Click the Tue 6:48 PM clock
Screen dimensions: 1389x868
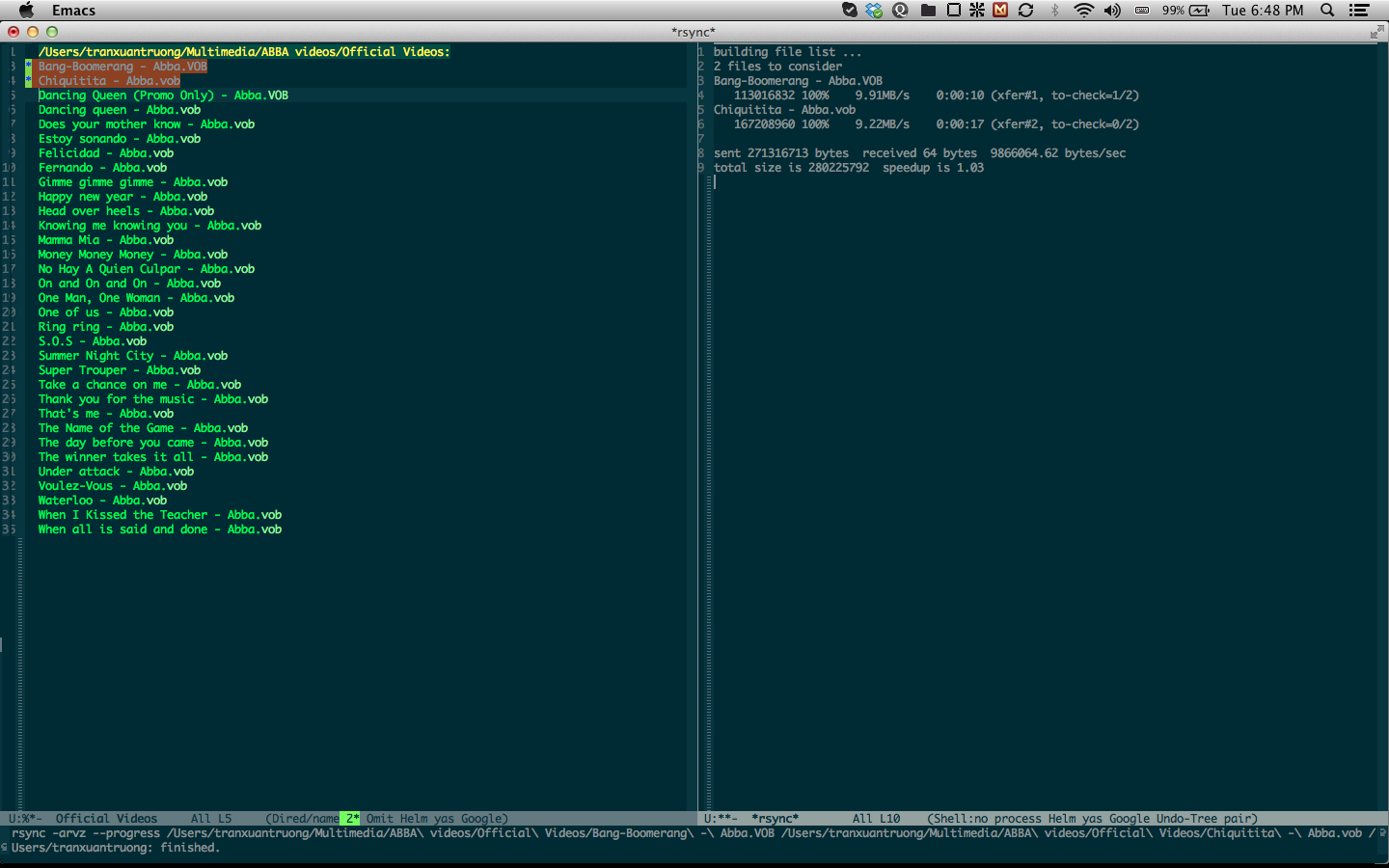(1263, 10)
